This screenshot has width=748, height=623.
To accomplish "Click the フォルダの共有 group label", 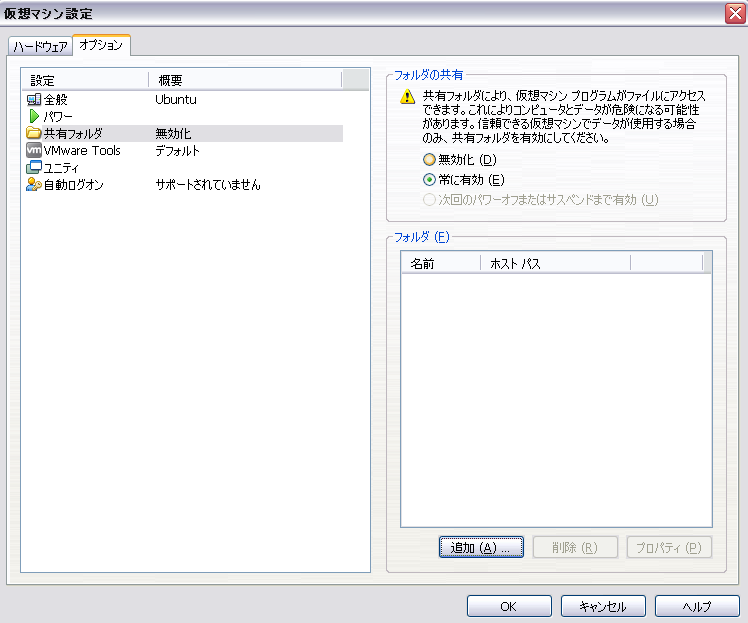I will pyautogui.click(x=428, y=75).
